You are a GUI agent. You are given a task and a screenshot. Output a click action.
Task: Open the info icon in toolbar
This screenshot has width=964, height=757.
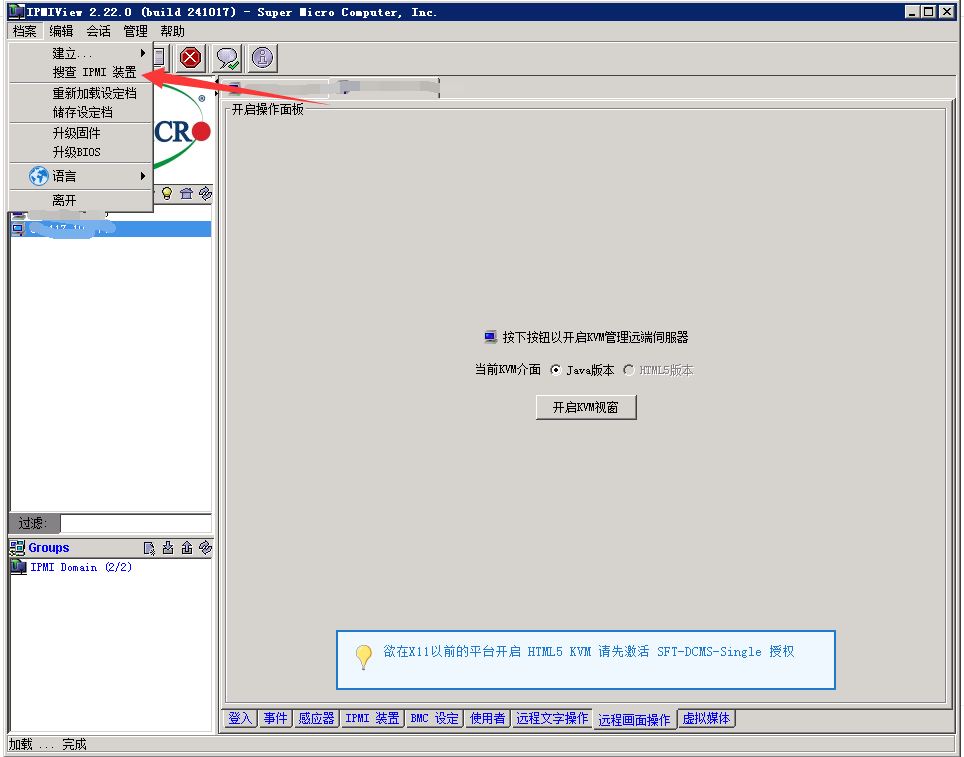262,58
